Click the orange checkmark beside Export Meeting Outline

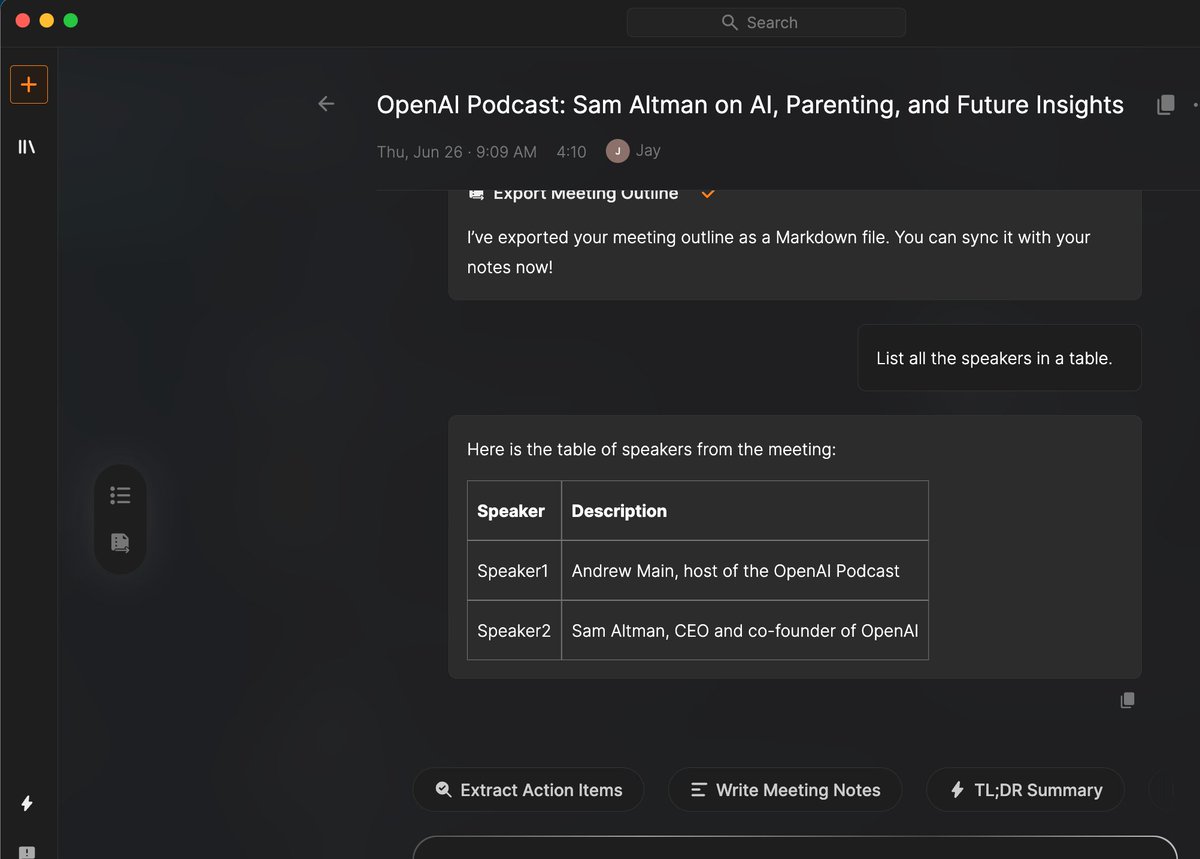tap(708, 194)
